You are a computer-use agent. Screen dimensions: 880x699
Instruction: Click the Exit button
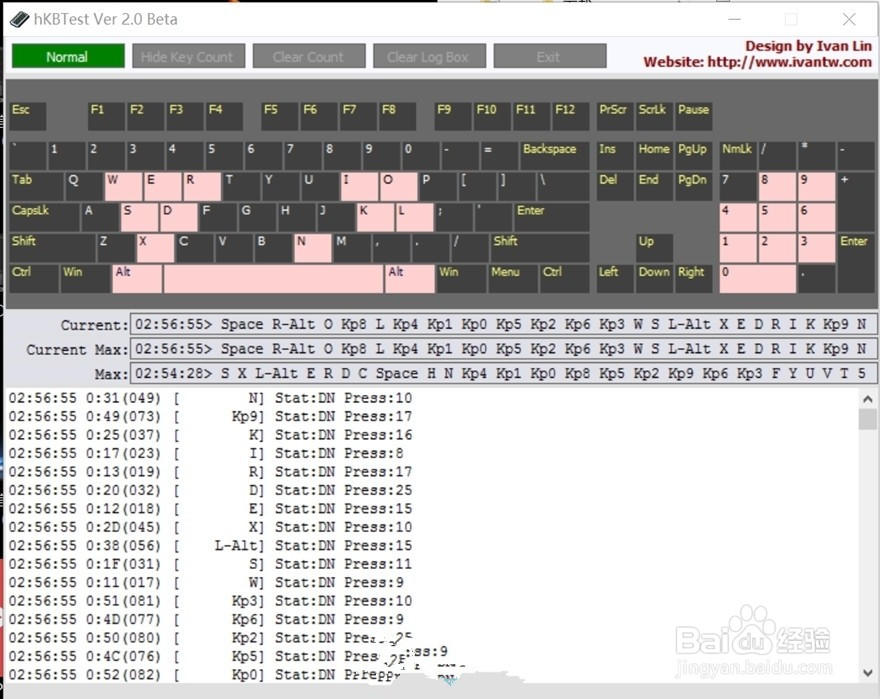[x=549, y=56]
